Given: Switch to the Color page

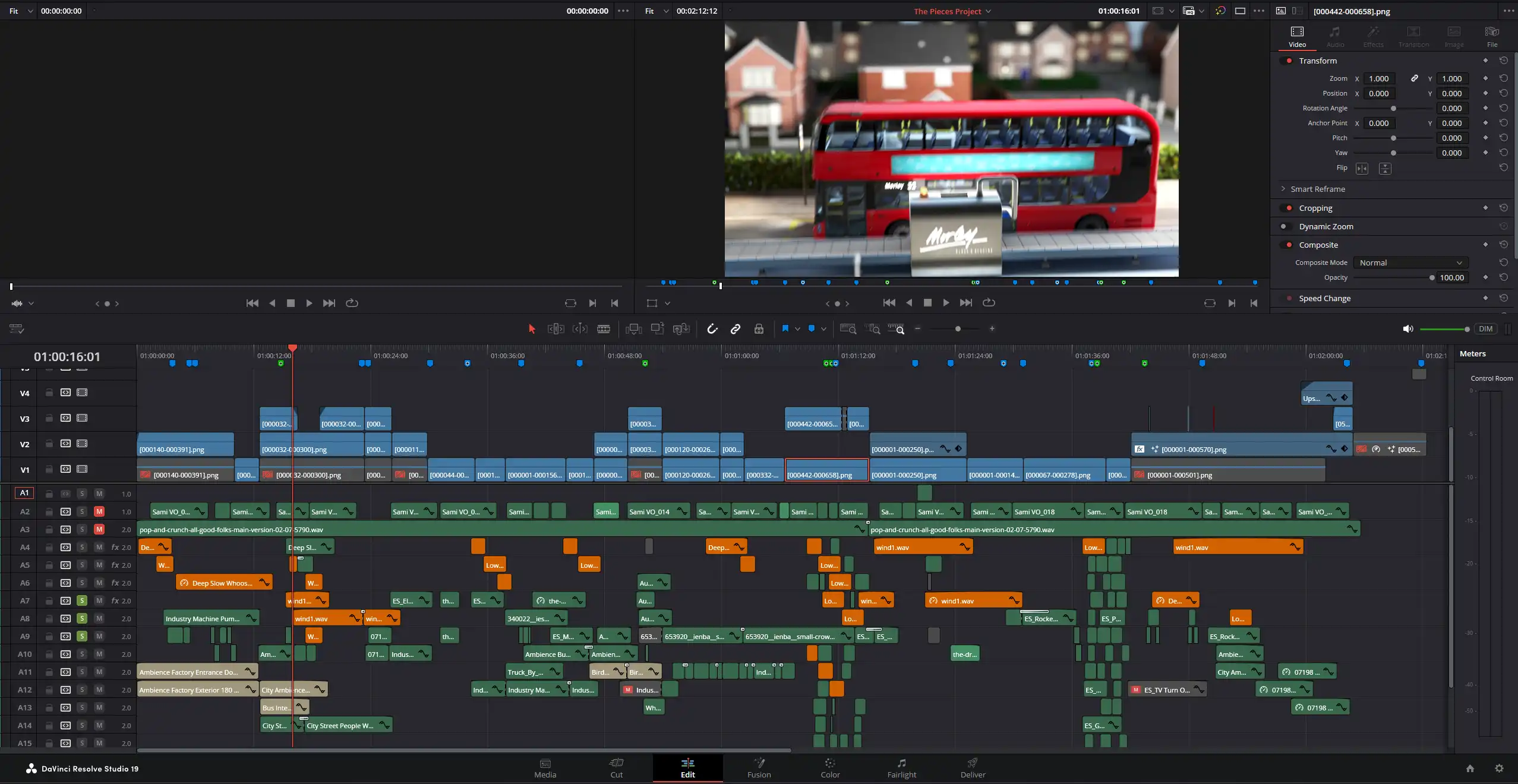Looking at the screenshot, I should point(830,769).
